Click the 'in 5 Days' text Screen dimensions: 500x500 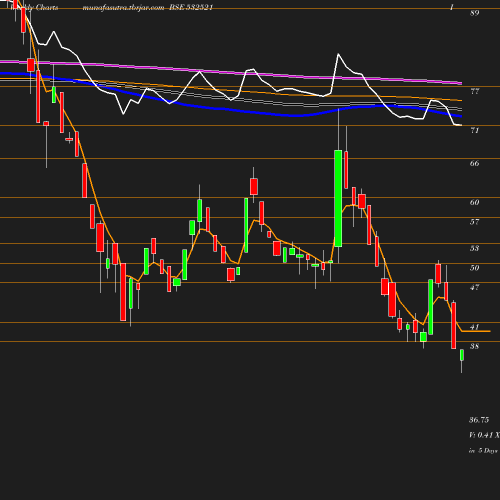pos(483,451)
